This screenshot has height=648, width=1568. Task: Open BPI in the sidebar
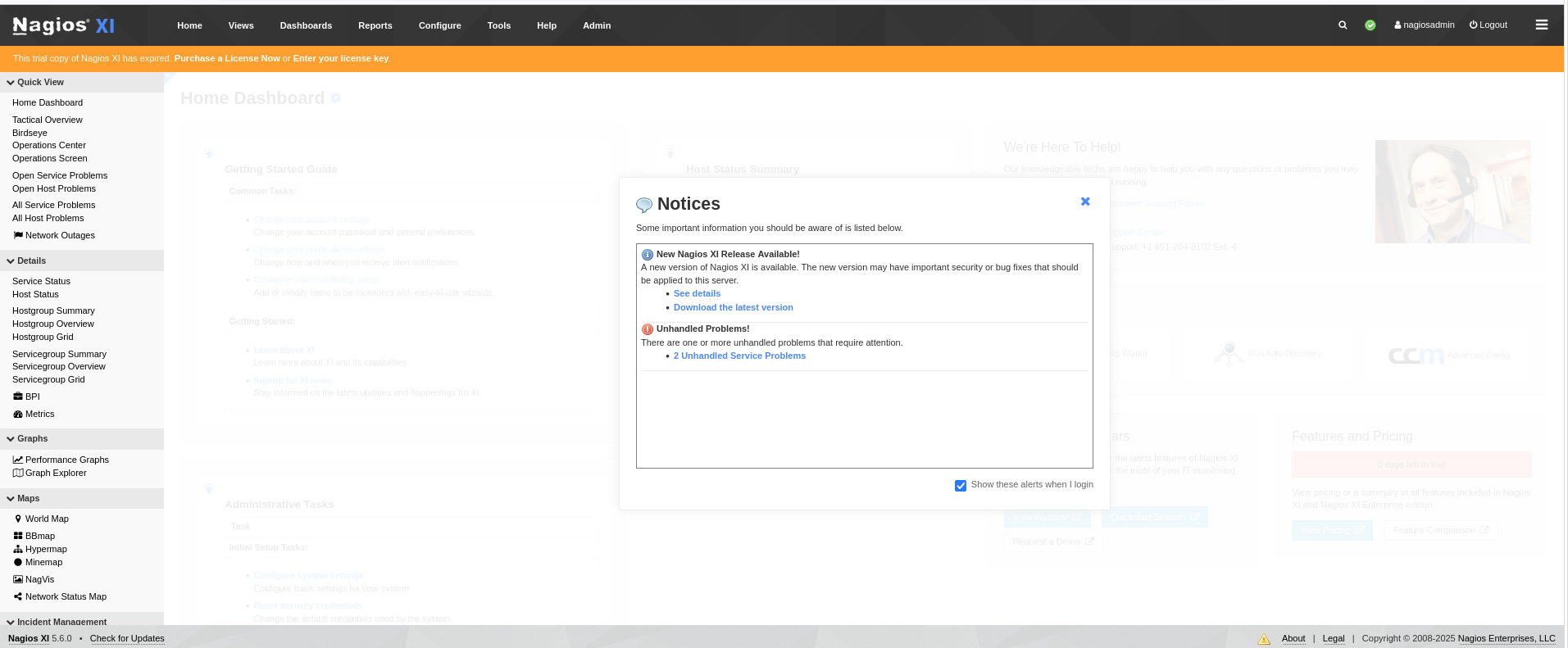pyautogui.click(x=32, y=397)
